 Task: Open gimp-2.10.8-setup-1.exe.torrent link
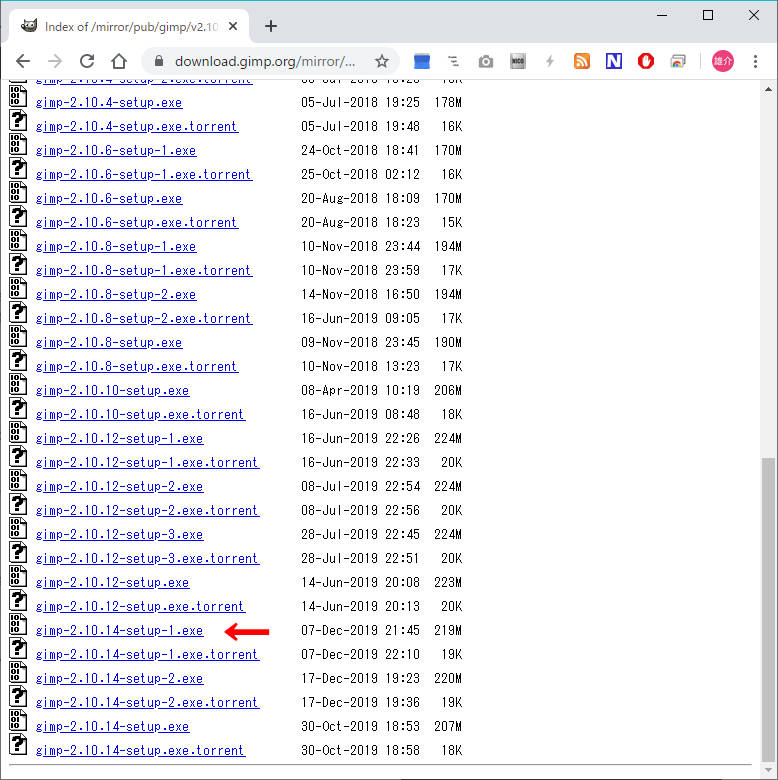pyautogui.click(x=144, y=271)
